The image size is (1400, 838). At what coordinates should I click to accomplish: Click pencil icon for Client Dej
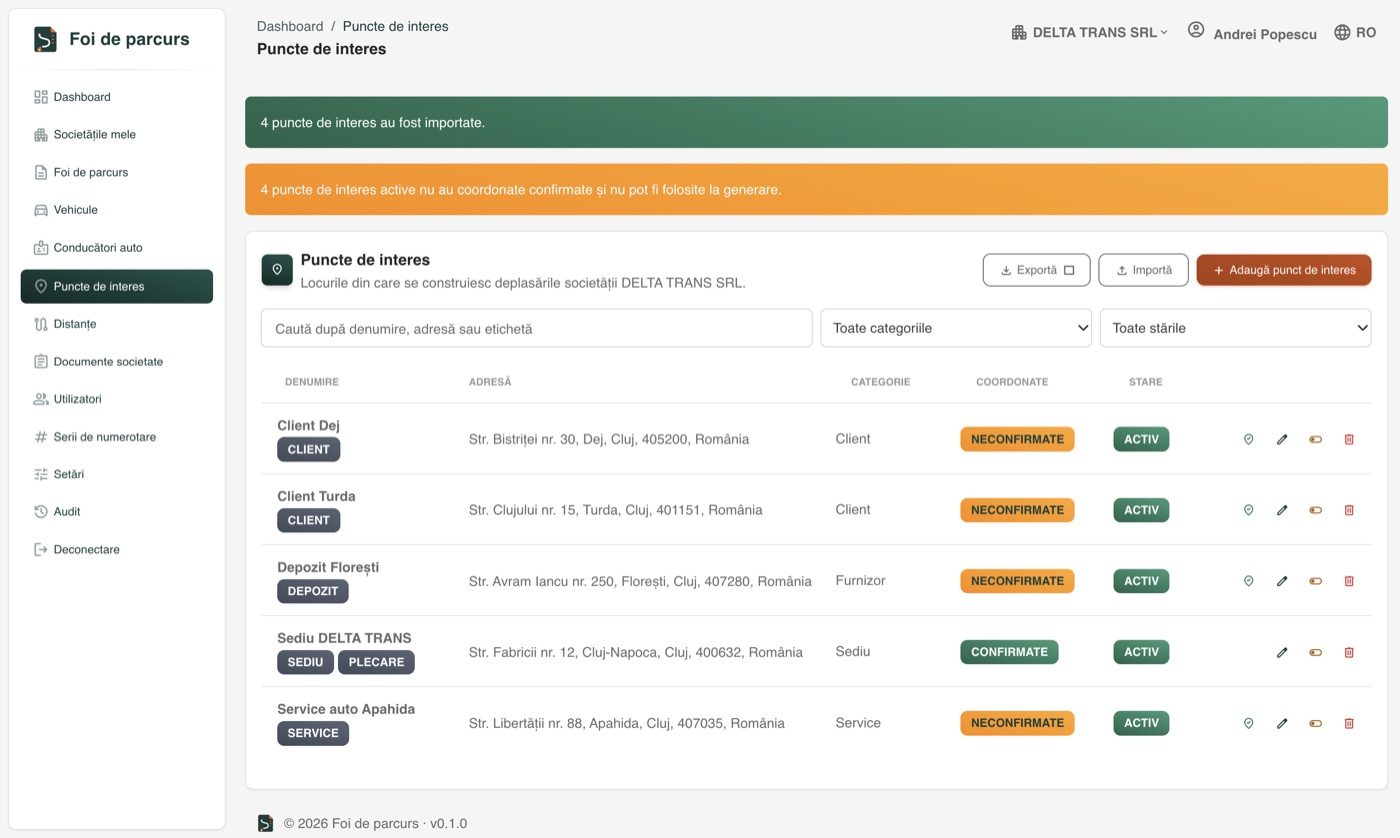pos(1282,439)
